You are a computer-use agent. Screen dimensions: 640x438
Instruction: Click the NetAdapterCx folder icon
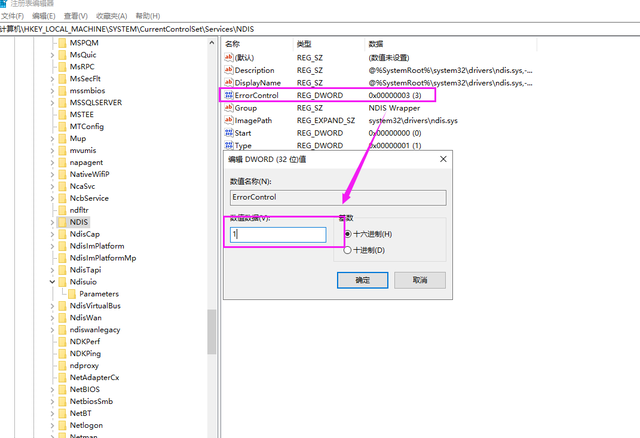pyautogui.click(x=62, y=378)
